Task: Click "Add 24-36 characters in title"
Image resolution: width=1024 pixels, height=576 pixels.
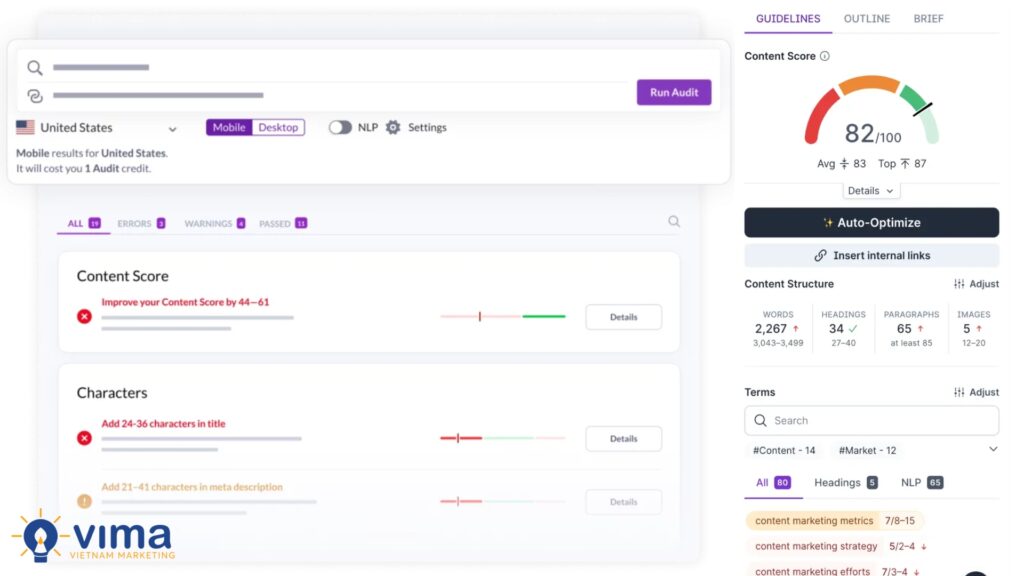Action: pyautogui.click(x=163, y=423)
